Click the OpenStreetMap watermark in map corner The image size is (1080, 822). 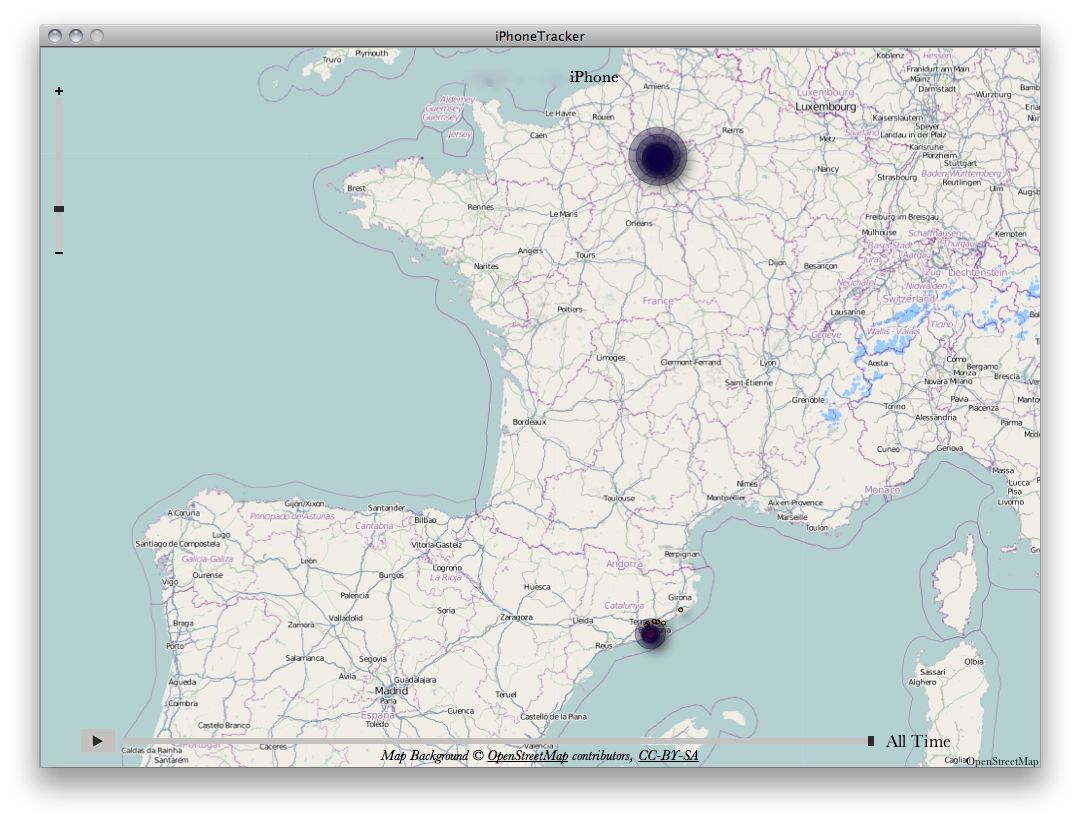[1001, 761]
